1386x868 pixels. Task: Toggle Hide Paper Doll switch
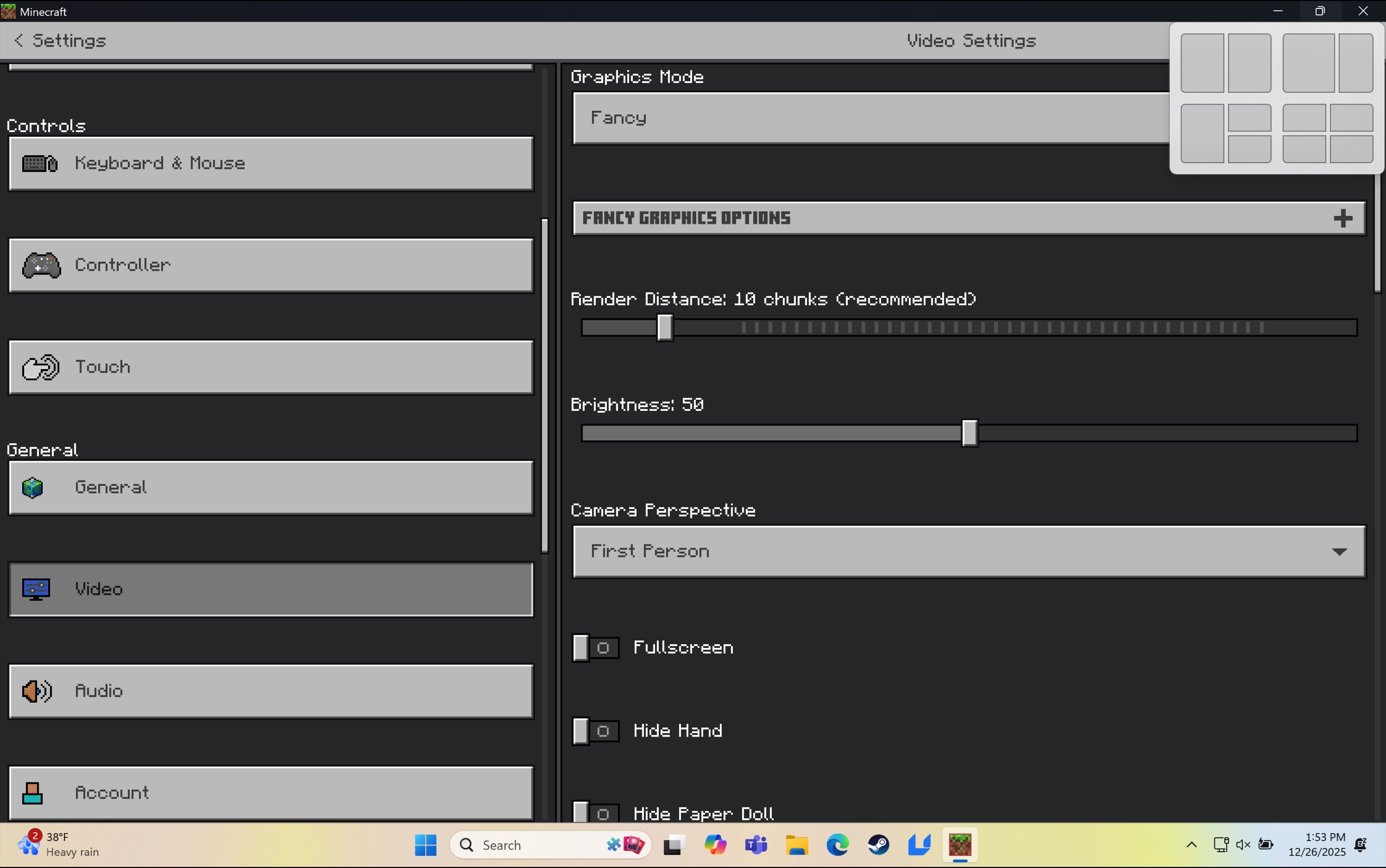click(x=595, y=813)
